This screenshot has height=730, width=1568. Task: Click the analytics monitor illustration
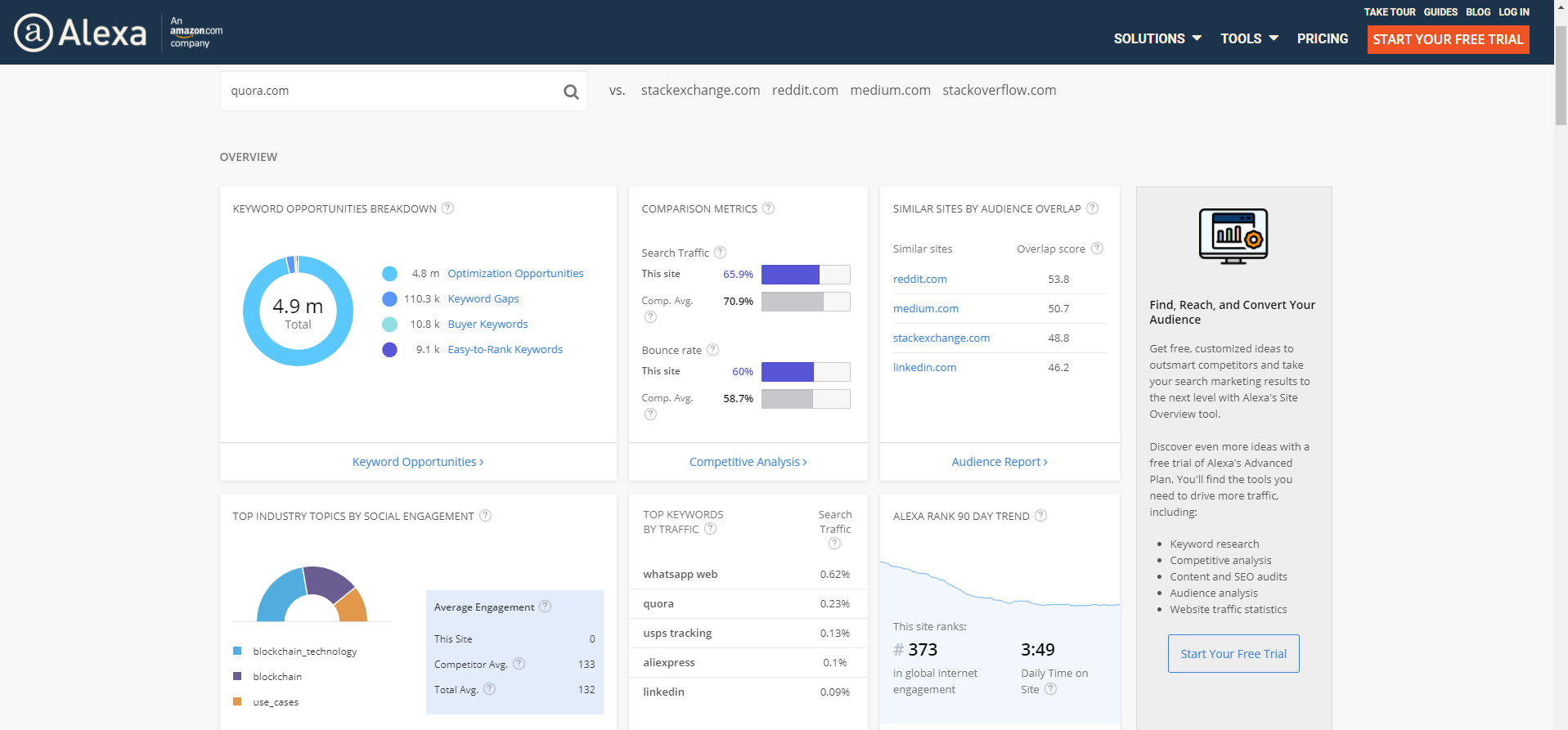(x=1233, y=236)
